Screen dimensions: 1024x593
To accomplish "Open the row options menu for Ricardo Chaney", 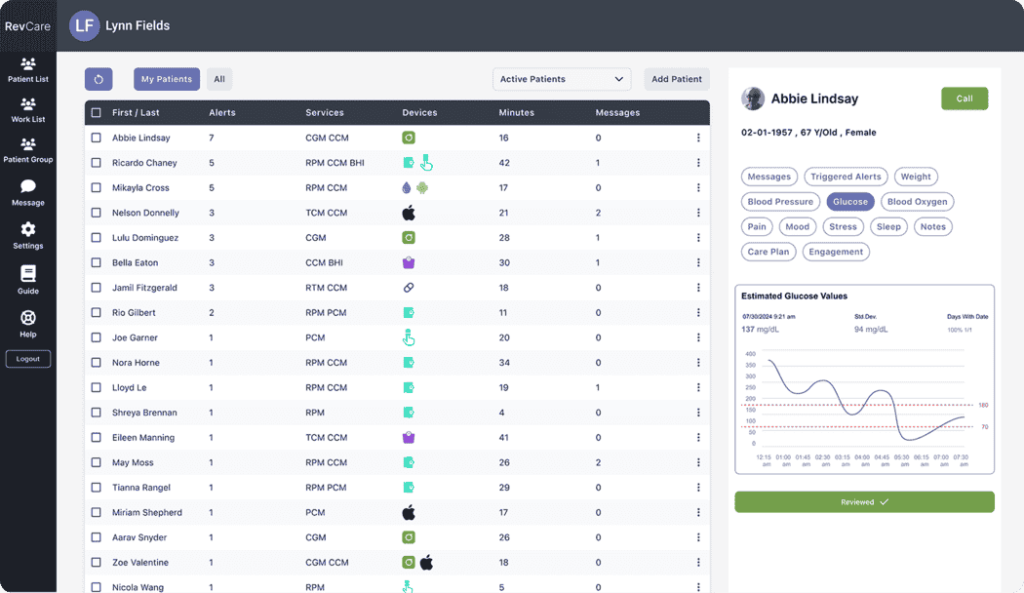I will click(696, 162).
